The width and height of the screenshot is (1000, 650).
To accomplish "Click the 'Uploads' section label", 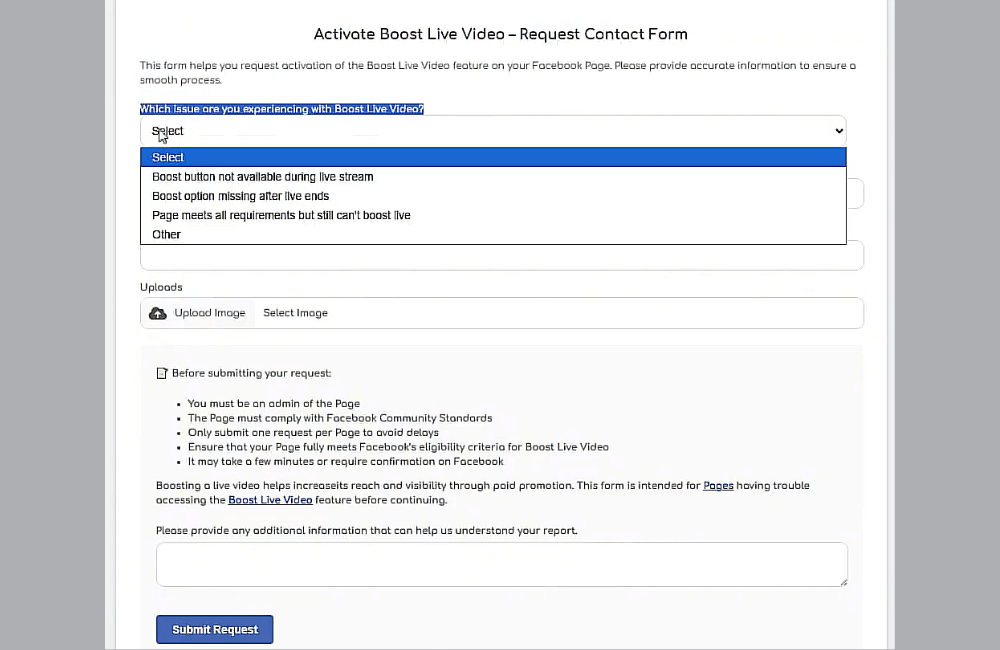I will click(x=161, y=287).
